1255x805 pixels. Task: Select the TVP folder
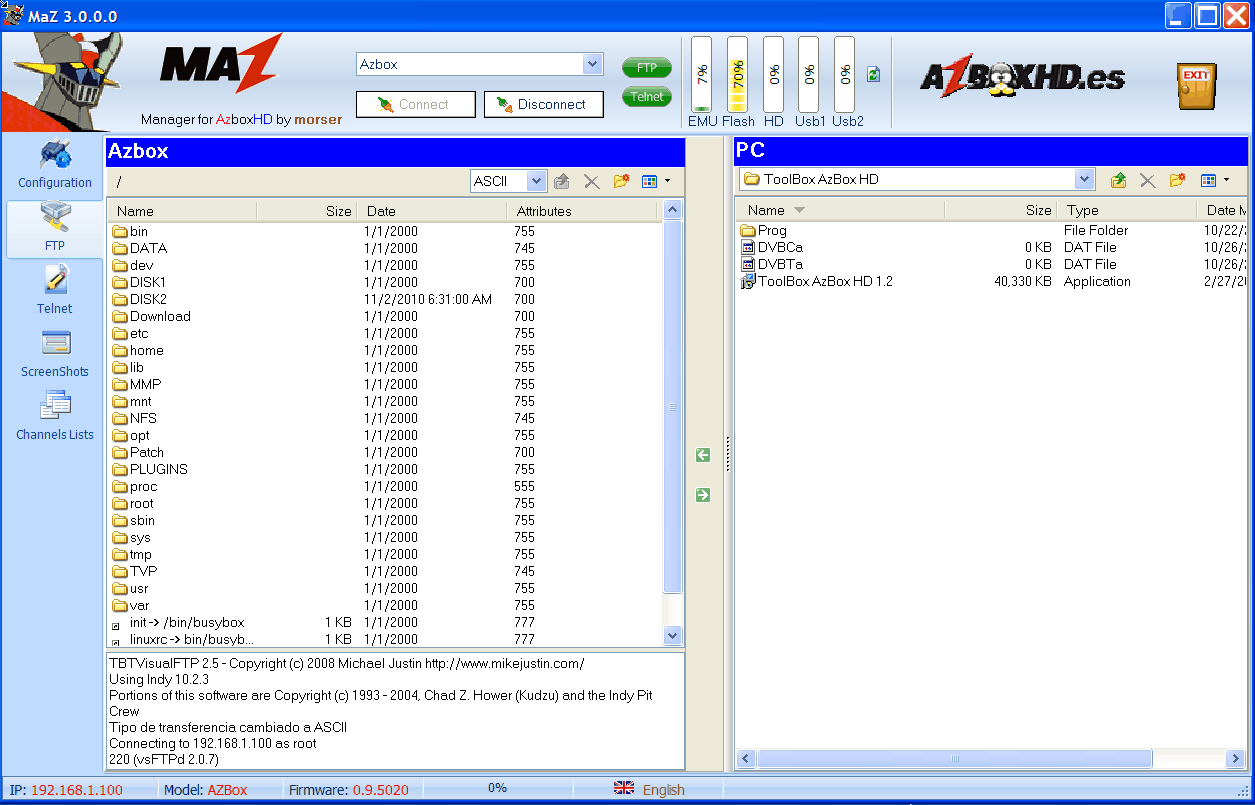click(143, 571)
